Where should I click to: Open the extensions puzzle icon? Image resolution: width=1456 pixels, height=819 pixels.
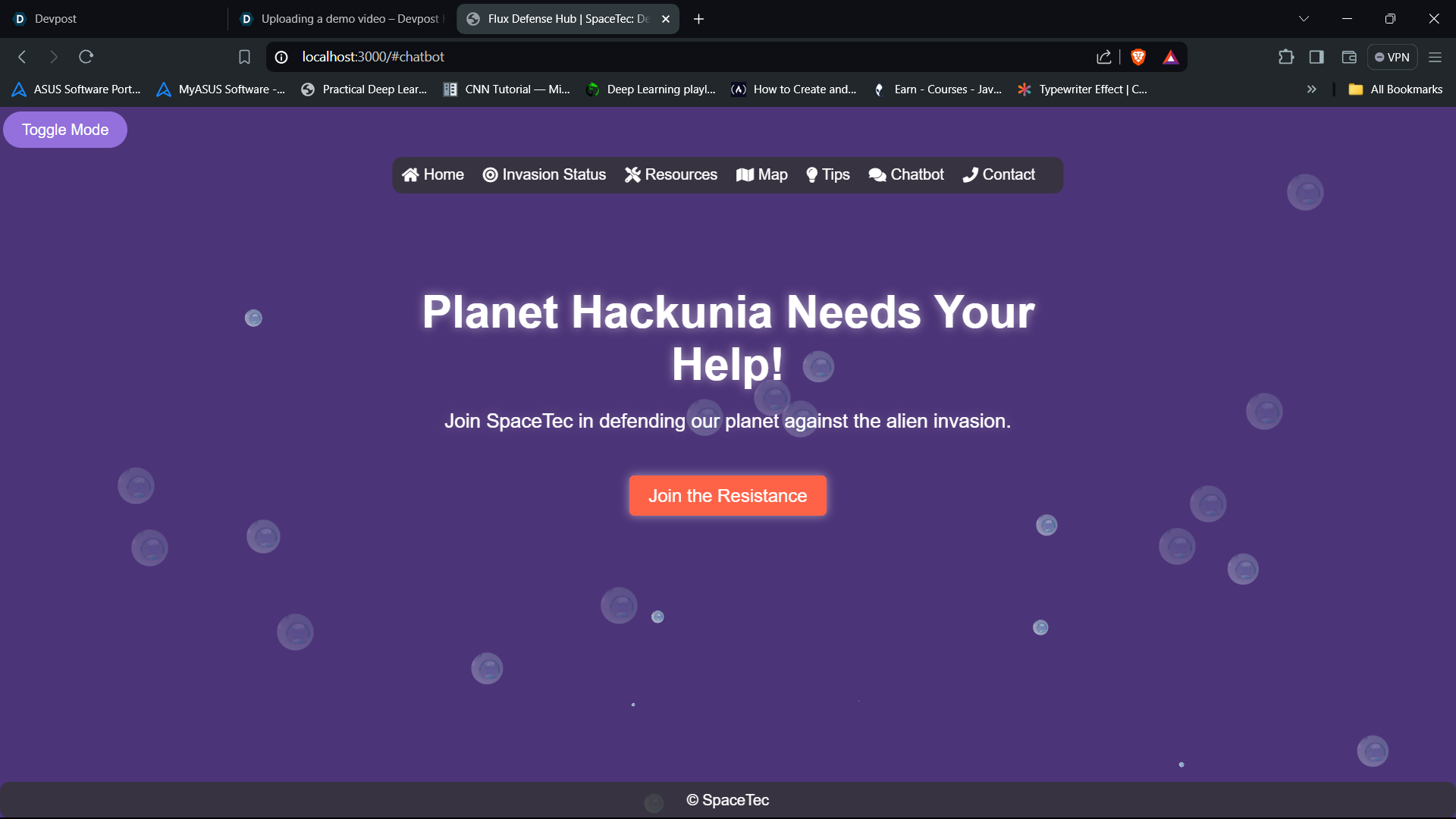1286,57
